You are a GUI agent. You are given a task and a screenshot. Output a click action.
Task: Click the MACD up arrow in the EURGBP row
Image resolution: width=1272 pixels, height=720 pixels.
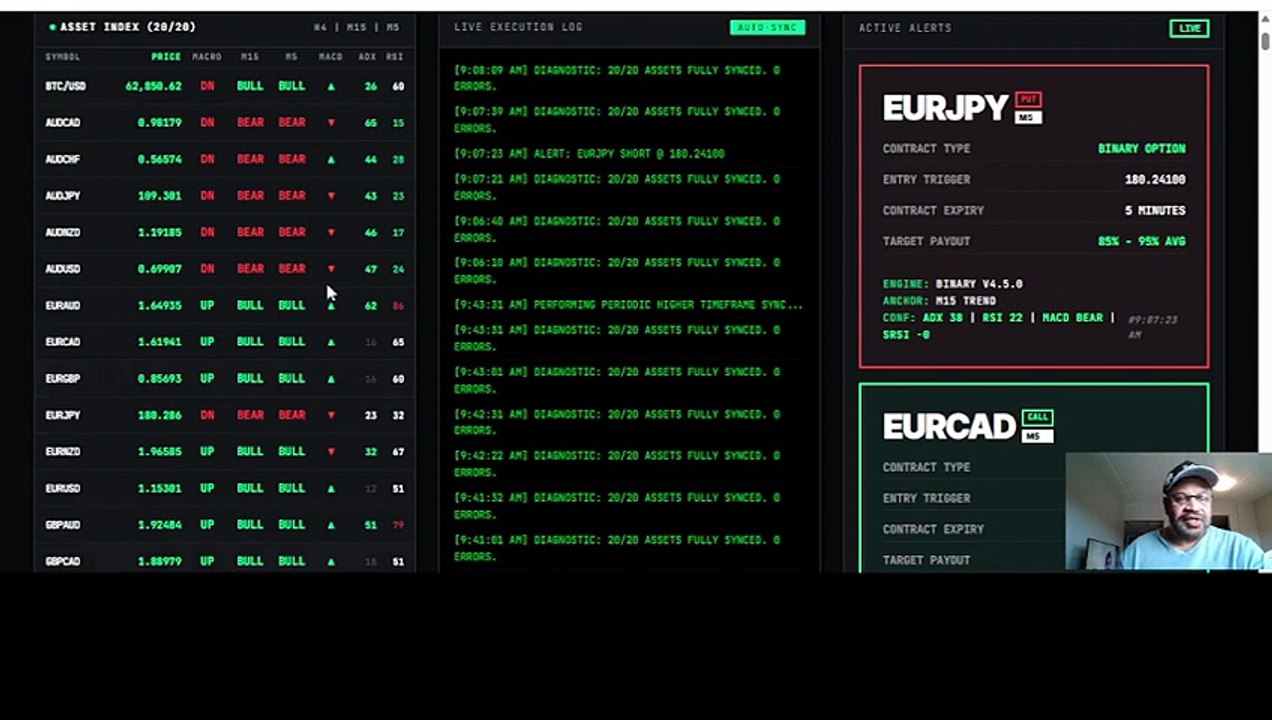point(331,379)
